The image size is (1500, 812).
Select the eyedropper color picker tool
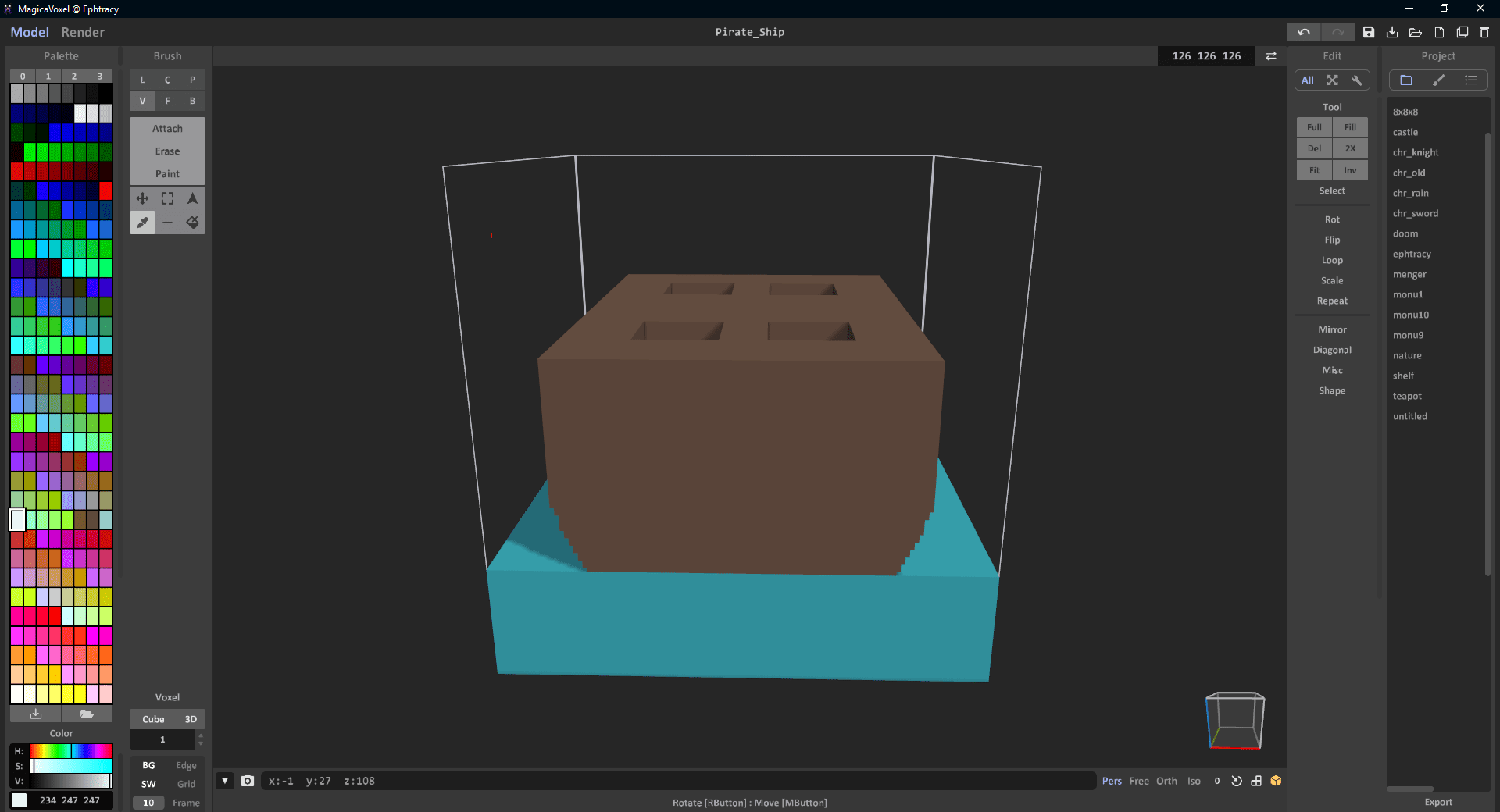pos(143,223)
